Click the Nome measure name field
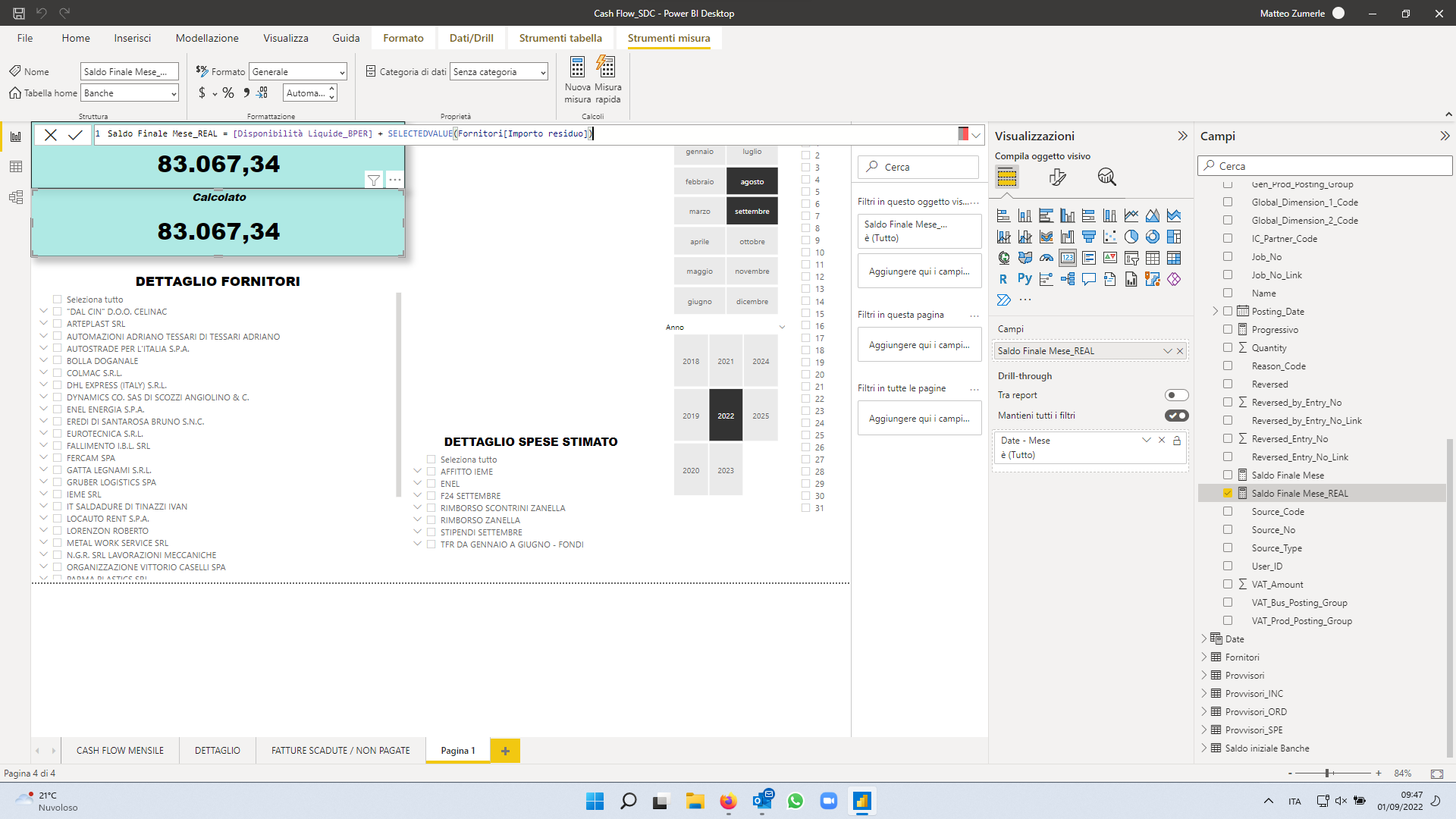This screenshot has height=819, width=1456. (130, 72)
